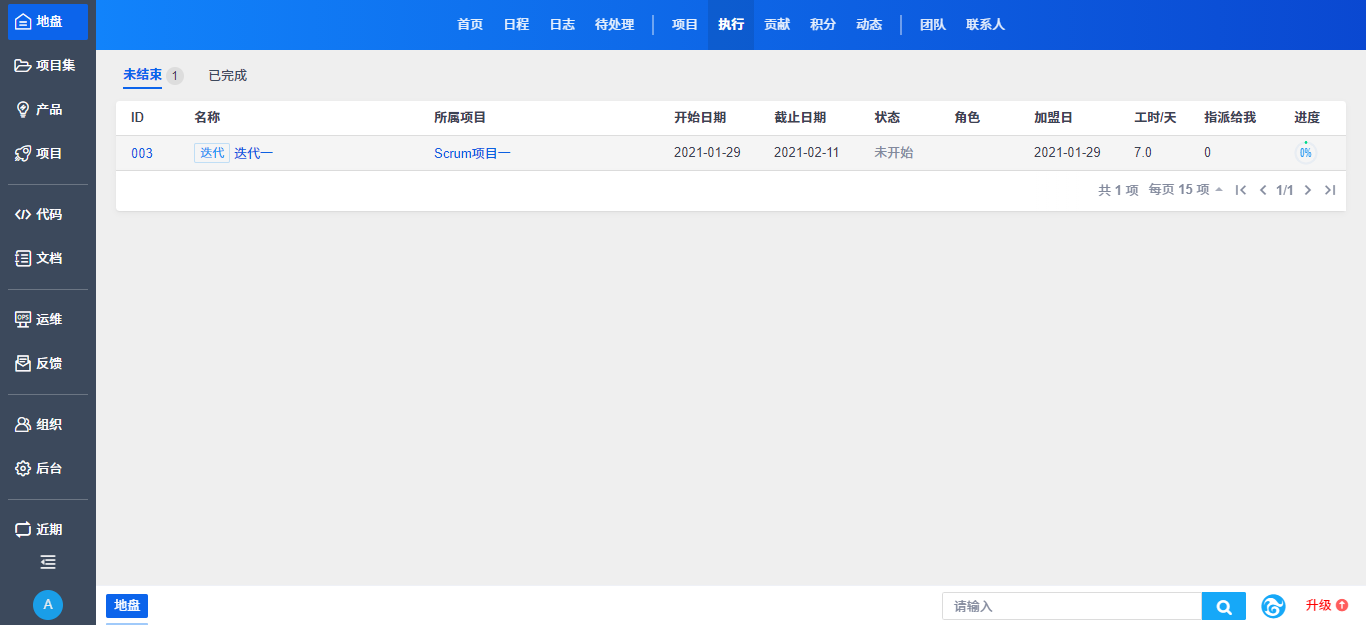The height and width of the screenshot is (625, 1366).
Task: Open the 迭代一 execution link
Action: 253,153
